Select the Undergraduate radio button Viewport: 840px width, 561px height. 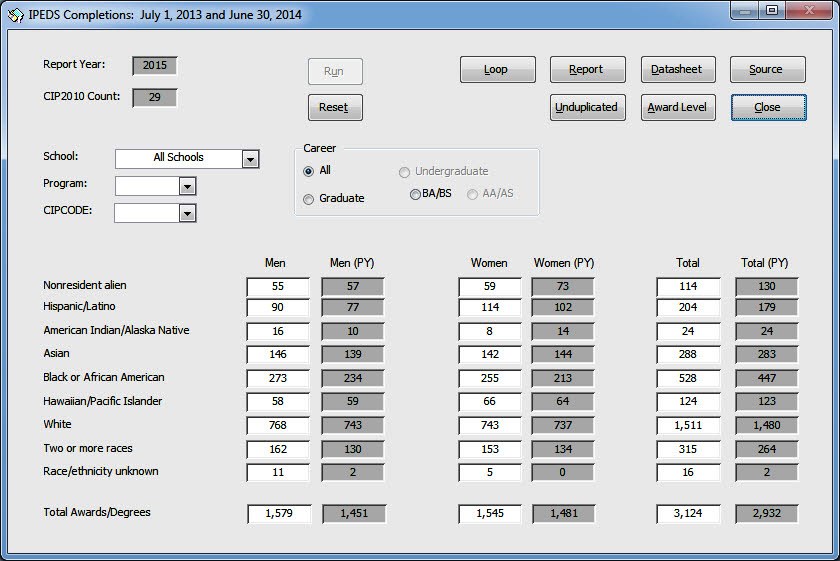404,172
